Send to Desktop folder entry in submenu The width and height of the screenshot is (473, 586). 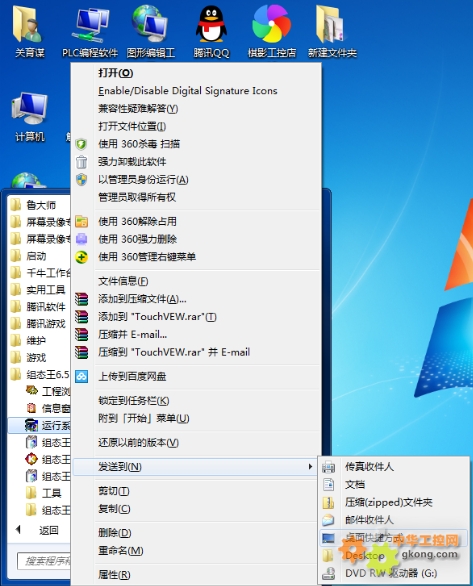[365, 556]
